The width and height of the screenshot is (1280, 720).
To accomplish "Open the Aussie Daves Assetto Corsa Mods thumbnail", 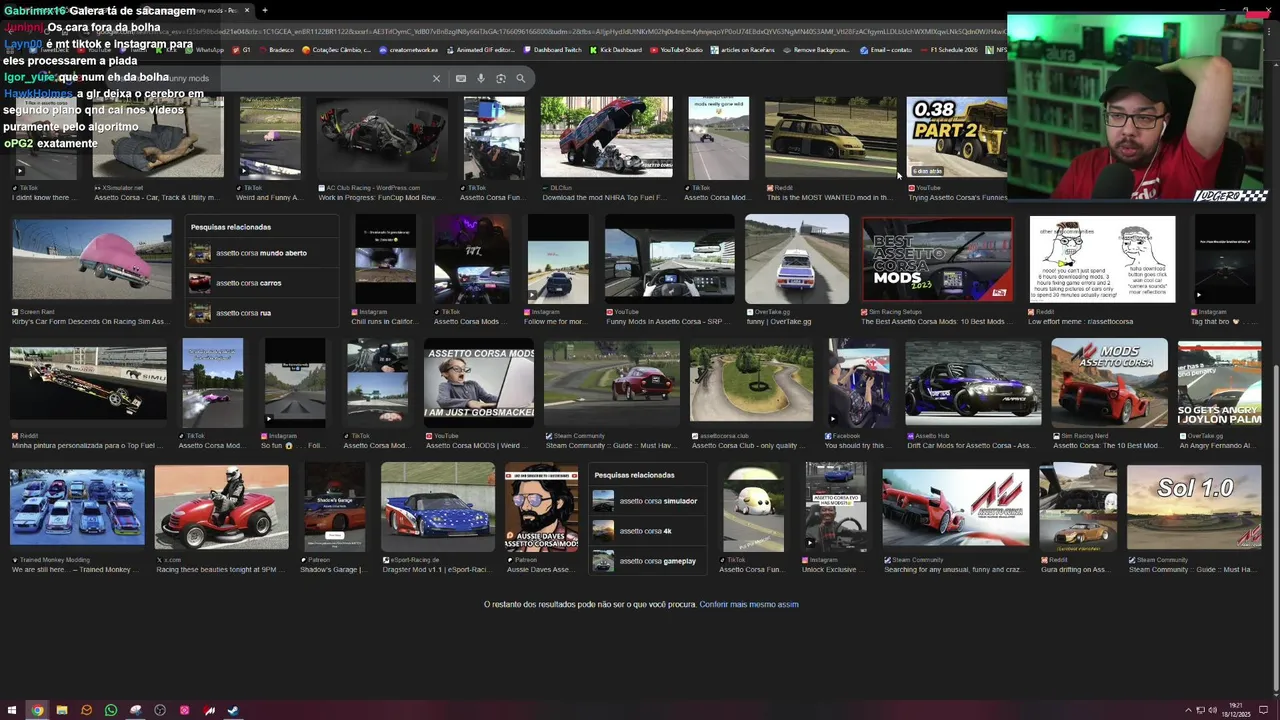I will 541,506.
